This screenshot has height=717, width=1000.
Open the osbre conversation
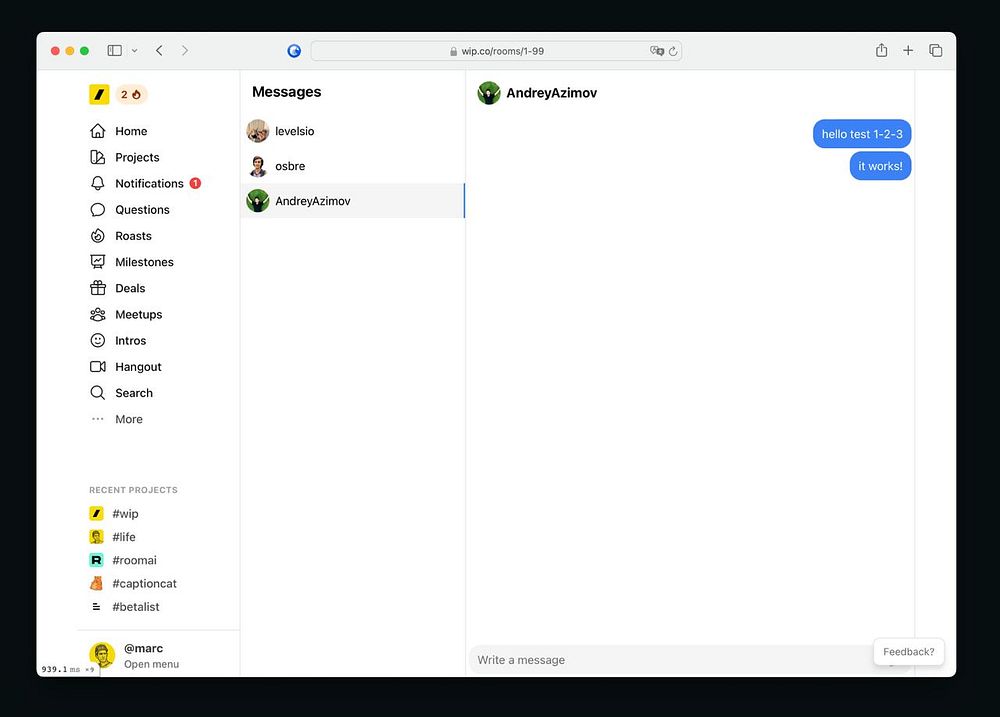[352, 166]
